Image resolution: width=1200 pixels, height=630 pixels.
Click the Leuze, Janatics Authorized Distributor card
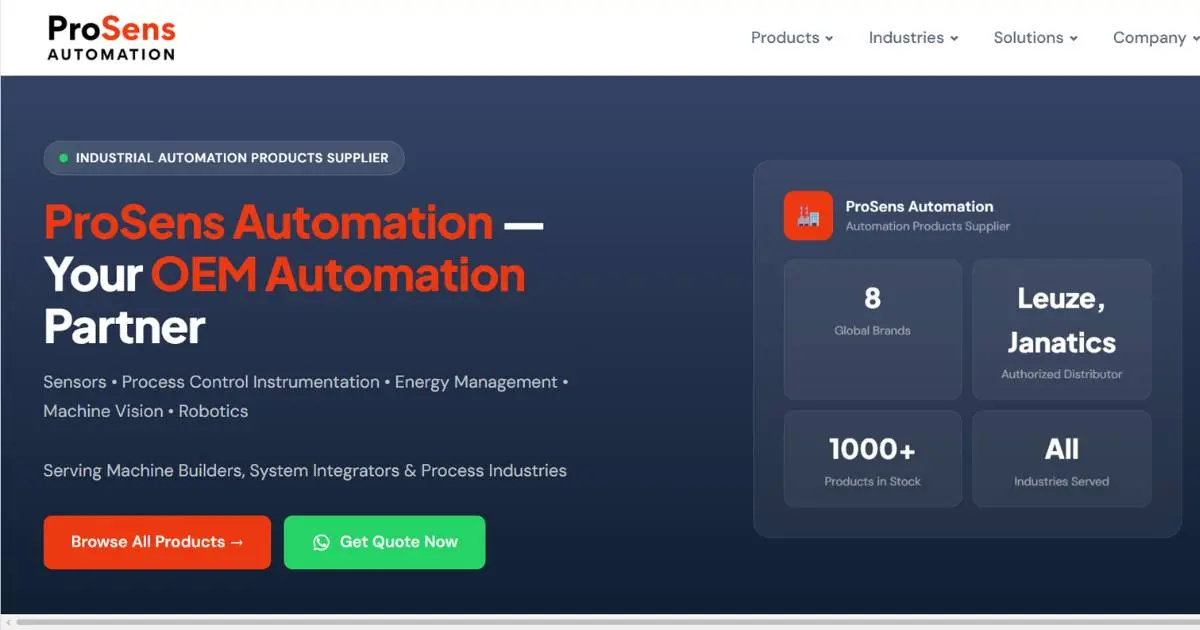click(1062, 330)
